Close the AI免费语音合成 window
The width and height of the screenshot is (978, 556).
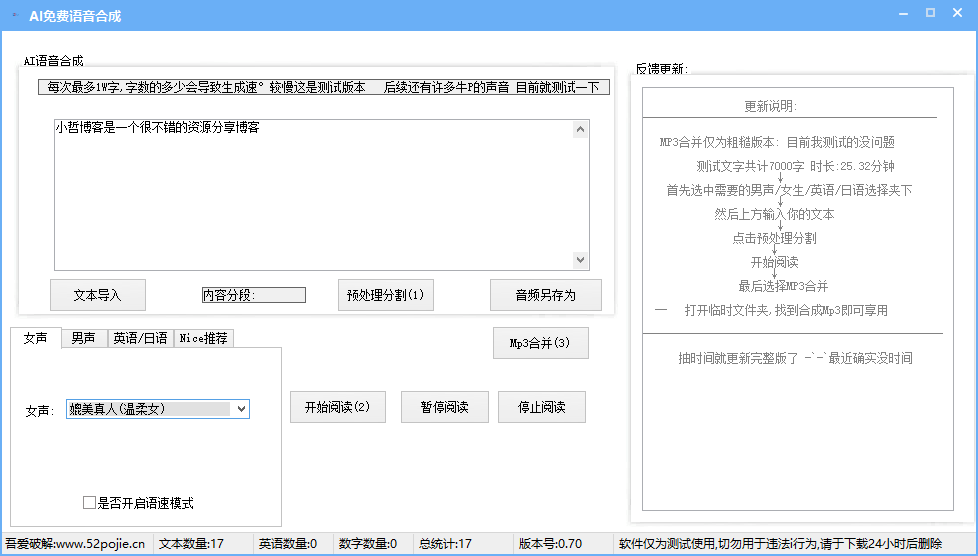tap(957, 13)
